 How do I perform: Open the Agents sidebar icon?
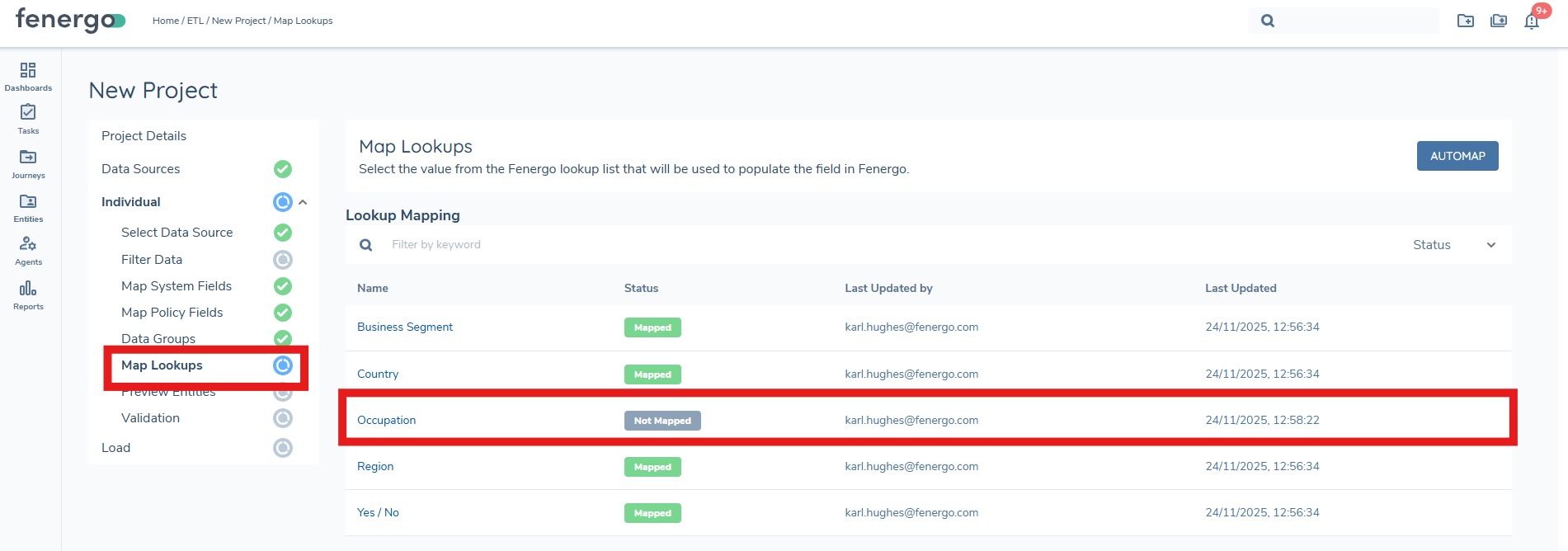pyautogui.click(x=28, y=251)
